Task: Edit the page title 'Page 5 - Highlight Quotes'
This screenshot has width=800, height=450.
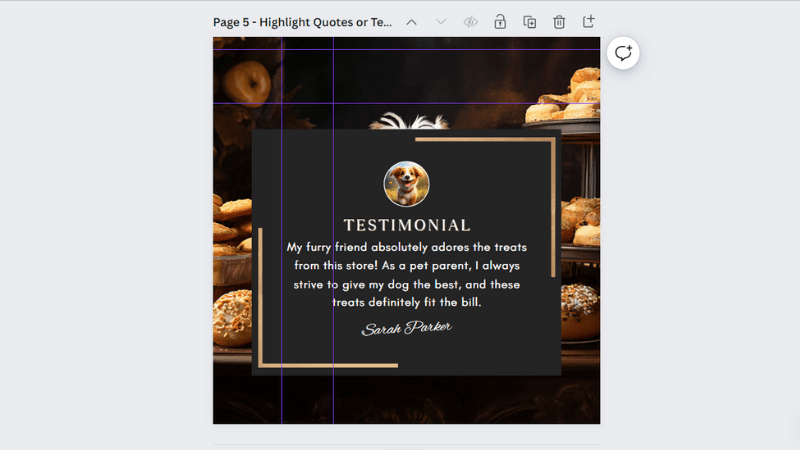Action: click(x=302, y=22)
